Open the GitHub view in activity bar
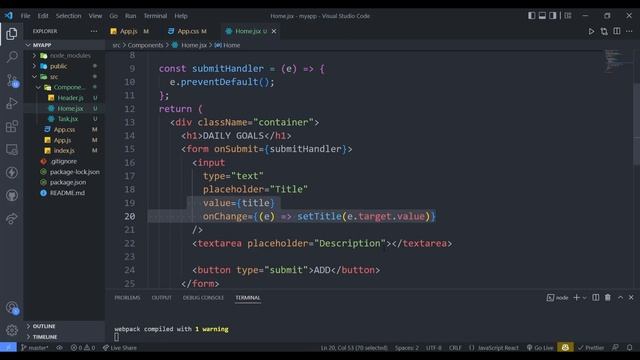This screenshot has height=360, width=640. pyautogui.click(x=11, y=196)
